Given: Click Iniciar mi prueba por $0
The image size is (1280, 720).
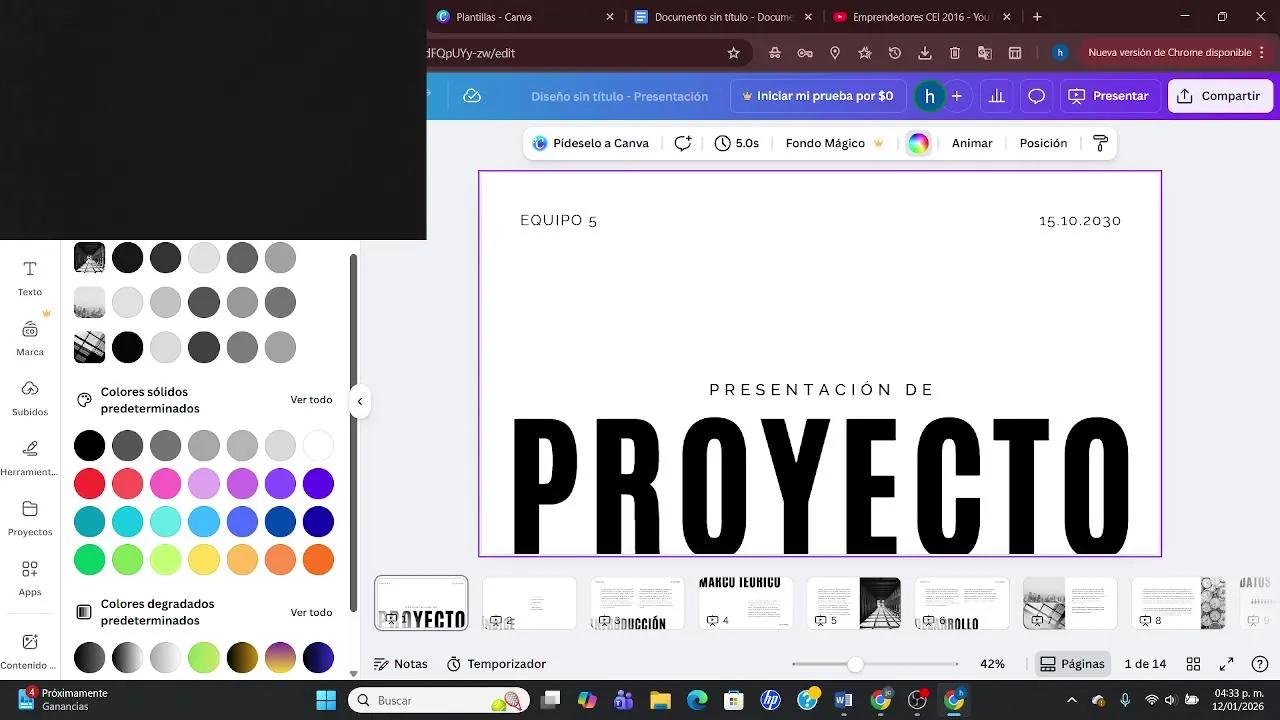Looking at the screenshot, I should (x=818, y=96).
